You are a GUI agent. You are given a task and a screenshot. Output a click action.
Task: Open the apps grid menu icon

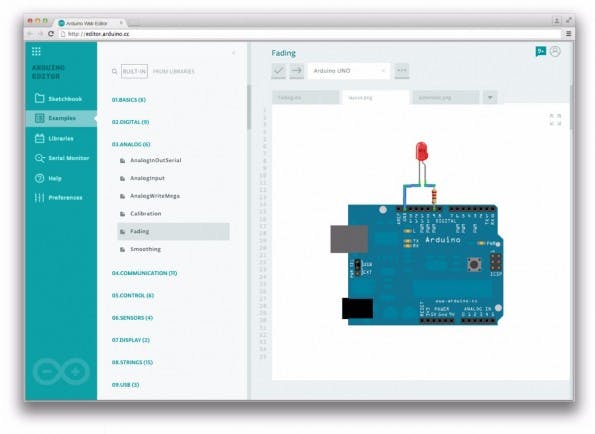point(36,51)
